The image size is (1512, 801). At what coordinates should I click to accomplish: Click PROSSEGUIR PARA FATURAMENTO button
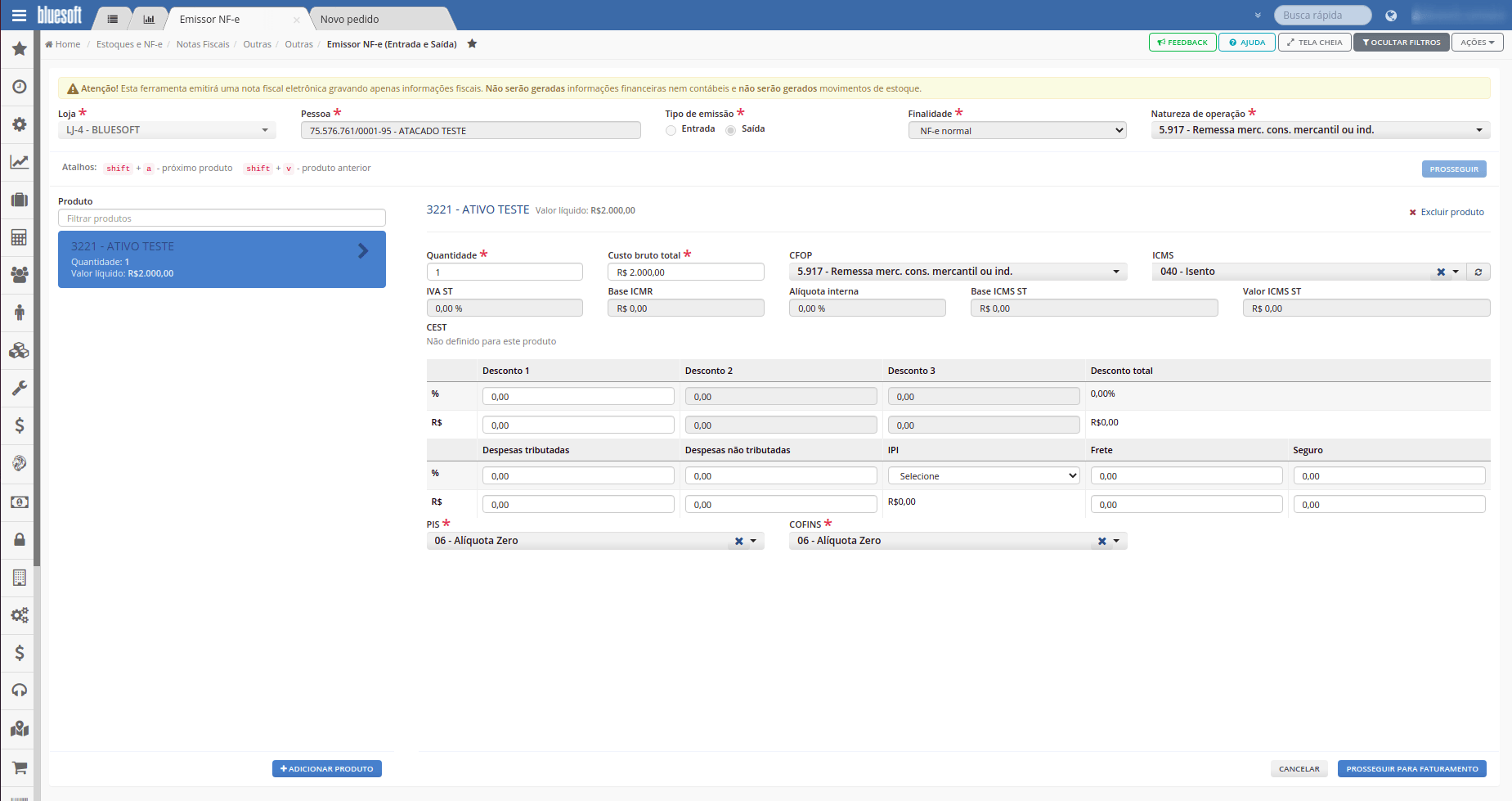pos(1411,768)
